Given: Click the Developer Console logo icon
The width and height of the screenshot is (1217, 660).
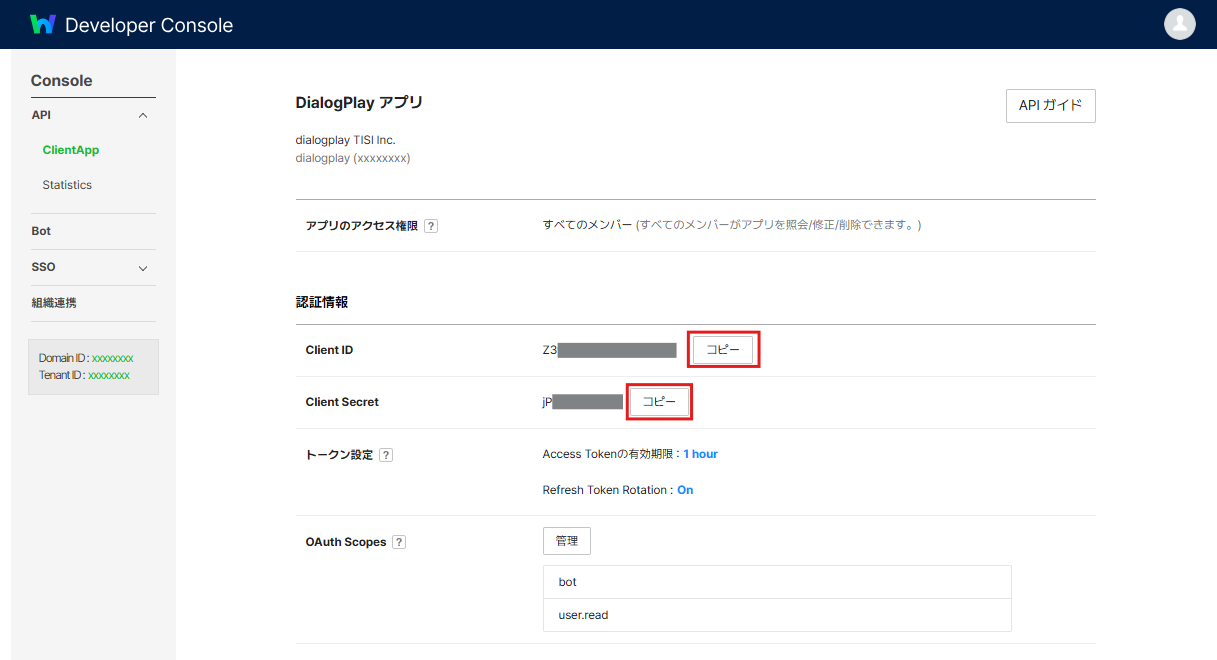Looking at the screenshot, I should click(x=43, y=25).
